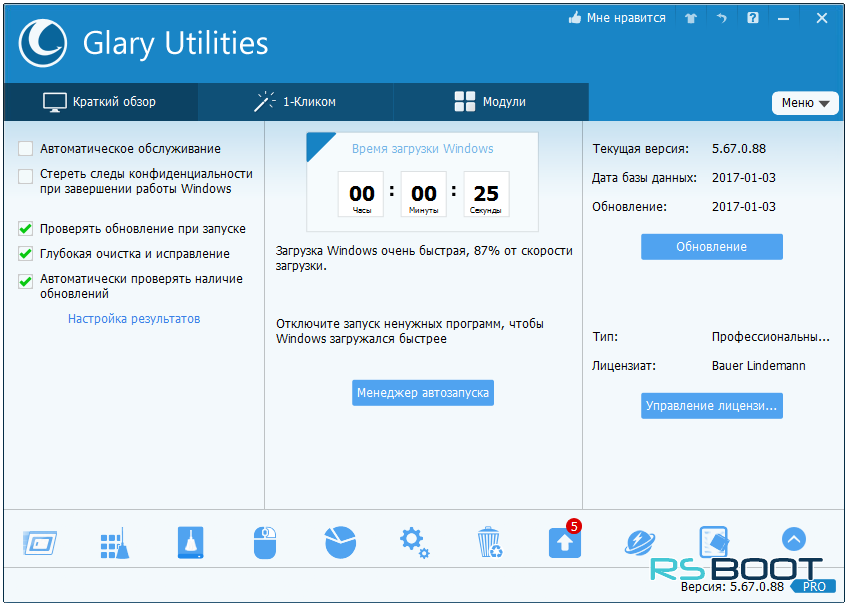The height and width of the screenshot is (606, 848).
Task: Minimize the Glary Utilities window
Action: click(x=784, y=19)
